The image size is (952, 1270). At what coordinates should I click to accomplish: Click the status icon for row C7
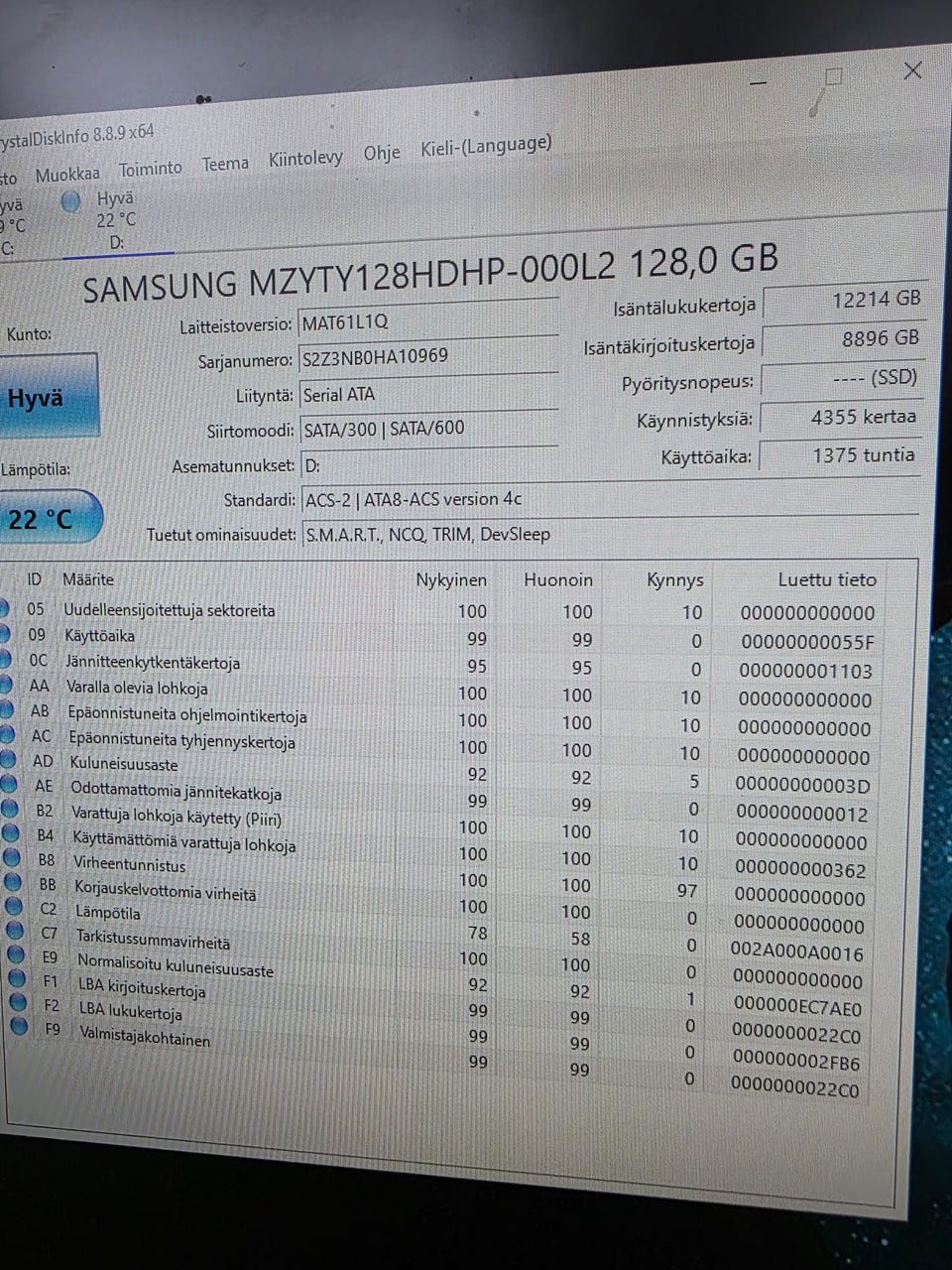15,931
